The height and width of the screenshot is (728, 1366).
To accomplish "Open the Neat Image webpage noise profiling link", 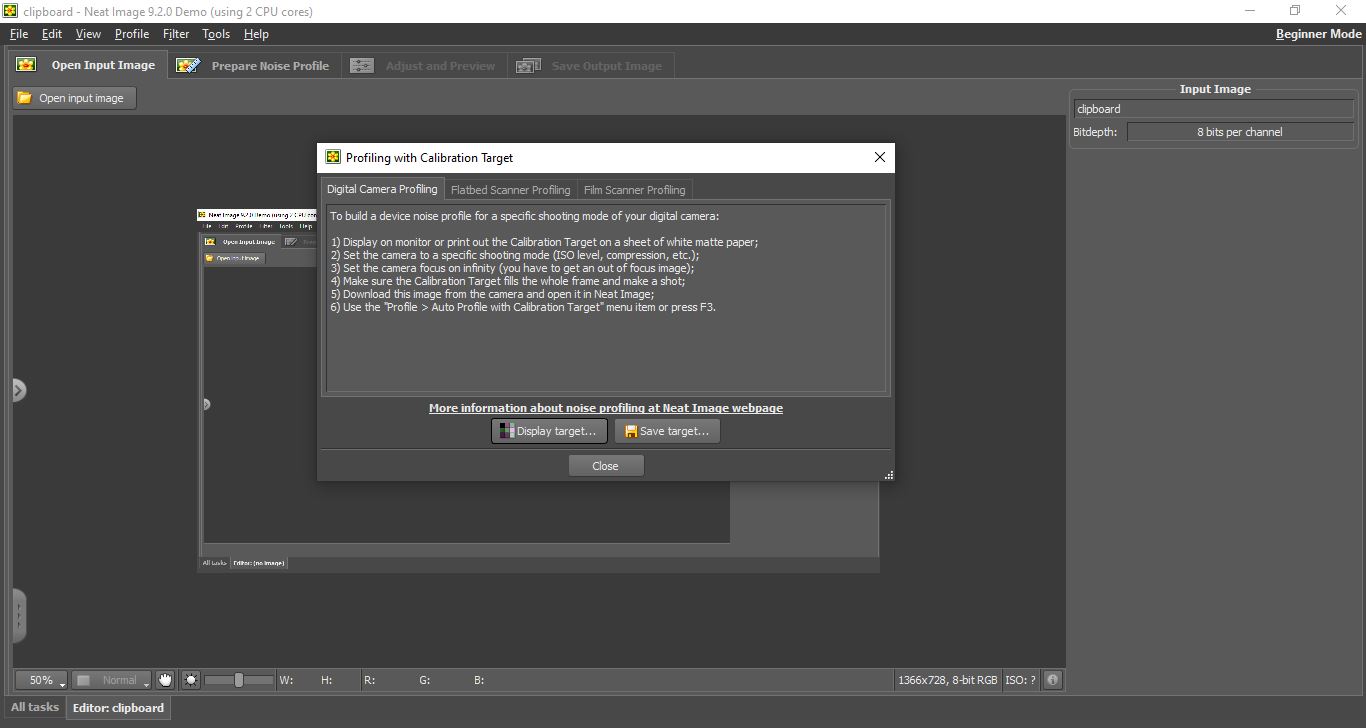I will pos(606,408).
